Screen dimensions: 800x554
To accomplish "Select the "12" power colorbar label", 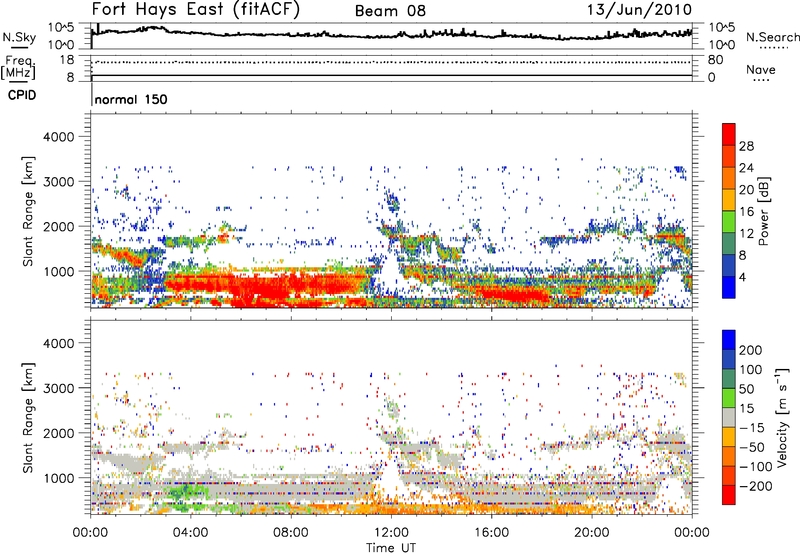I will [746, 234].
